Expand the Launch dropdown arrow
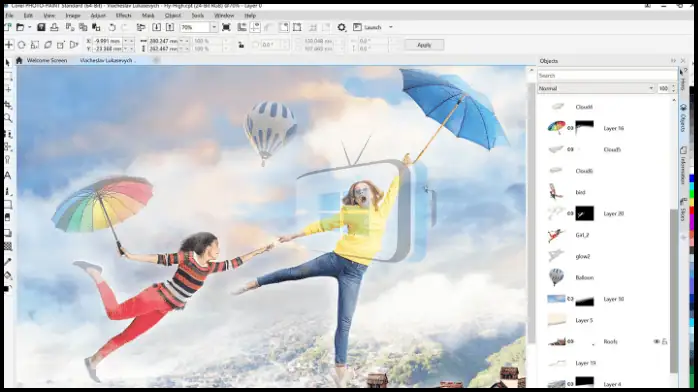The width and height of the screenshot is (698, 392). click(x=391, y=28)
